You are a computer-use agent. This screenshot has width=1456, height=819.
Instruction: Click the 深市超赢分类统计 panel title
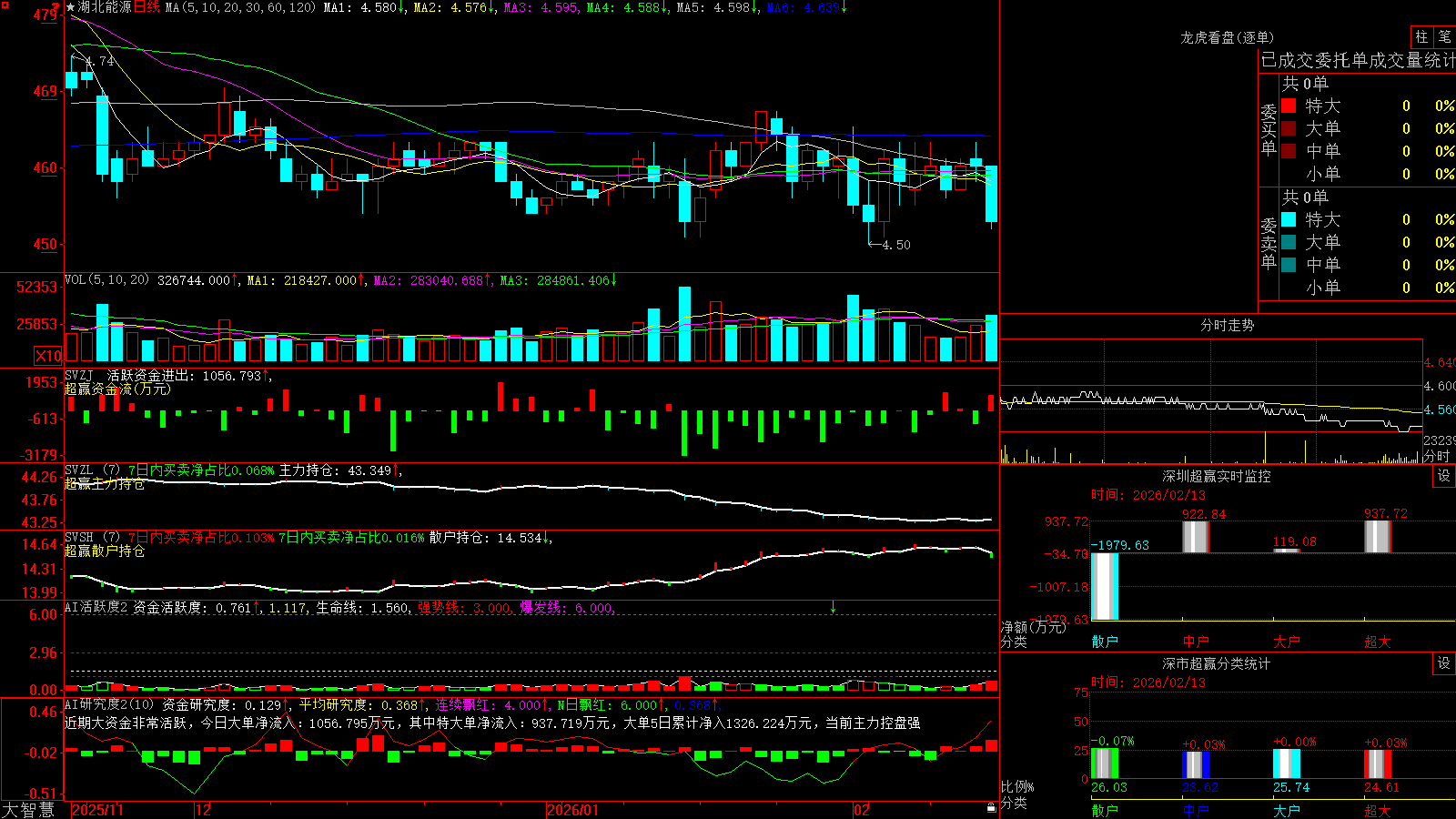pos(1216,663)
